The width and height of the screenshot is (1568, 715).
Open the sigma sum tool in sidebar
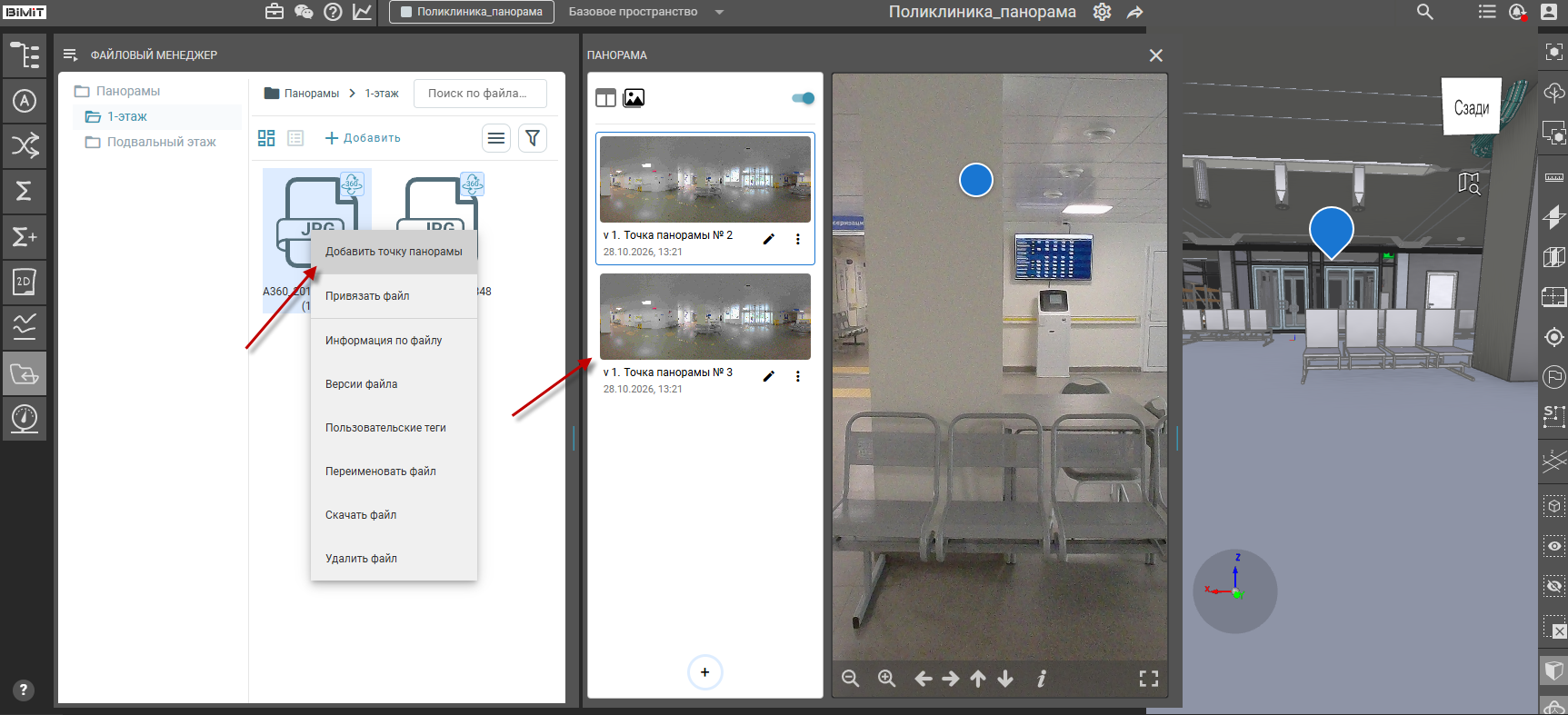[25, 191]
